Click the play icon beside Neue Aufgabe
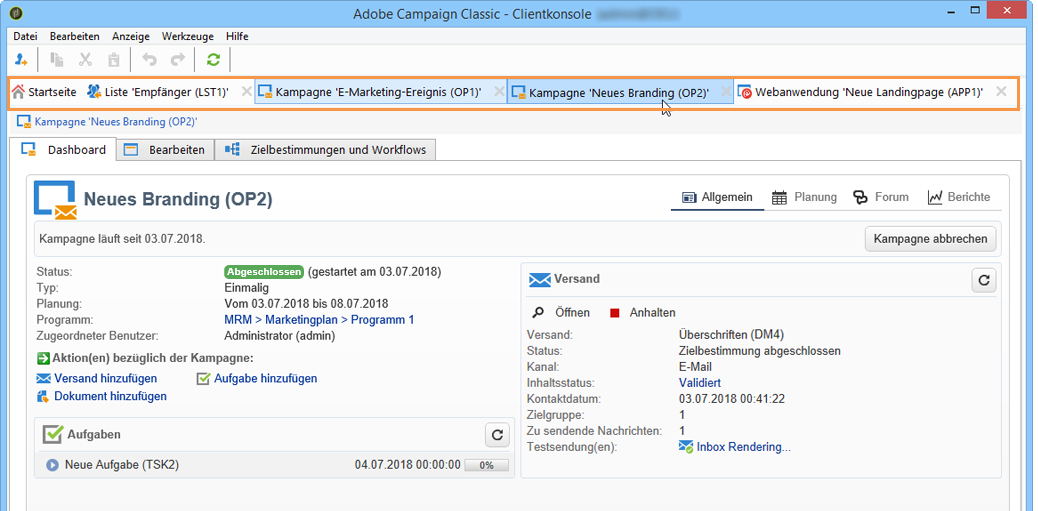 coord(52,465)
